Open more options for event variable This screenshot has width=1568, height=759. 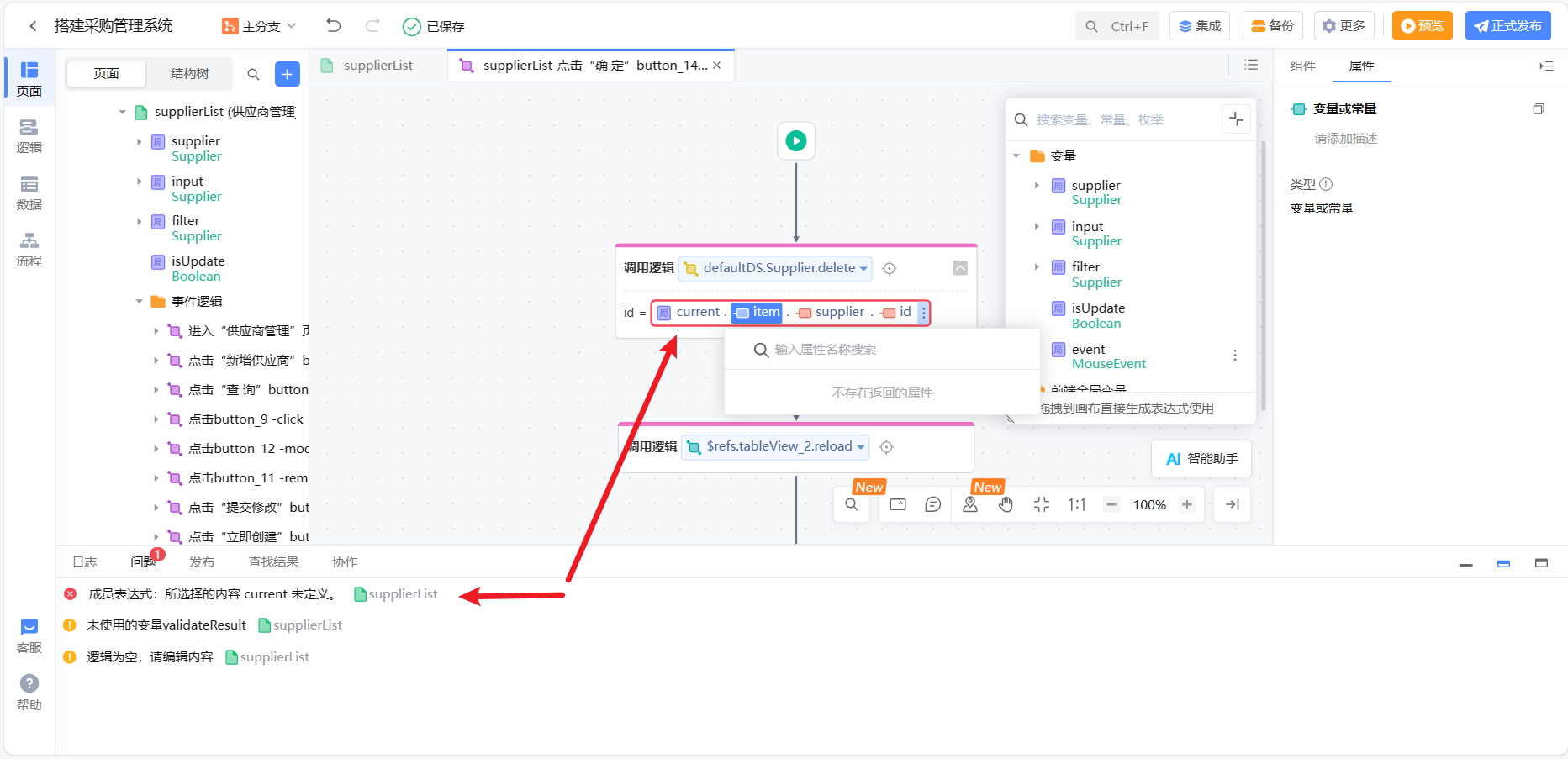(x=1235, y=356)
